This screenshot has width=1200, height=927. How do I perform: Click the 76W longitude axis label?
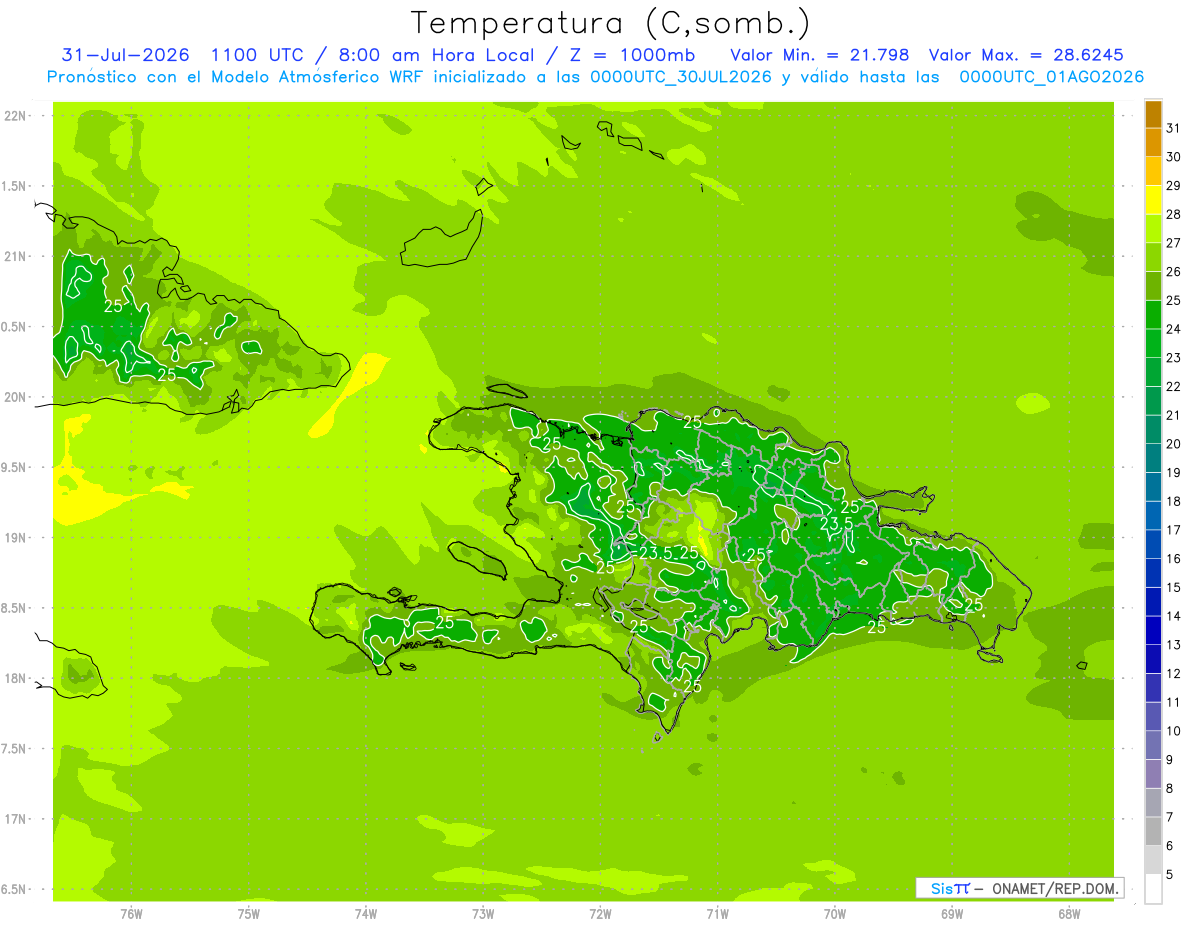coord(131,914)
